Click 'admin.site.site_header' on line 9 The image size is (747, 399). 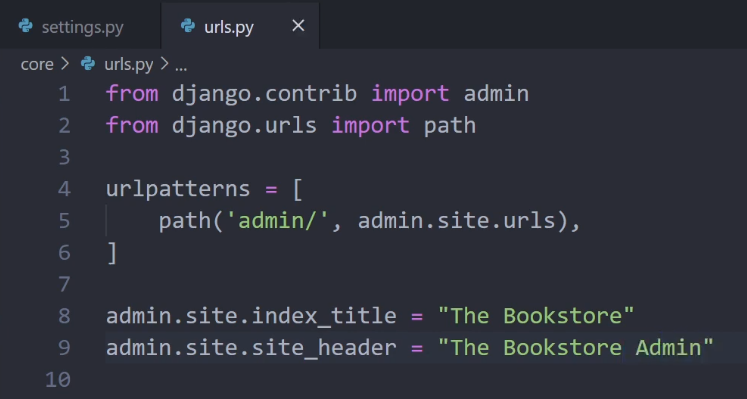point(251,348)
